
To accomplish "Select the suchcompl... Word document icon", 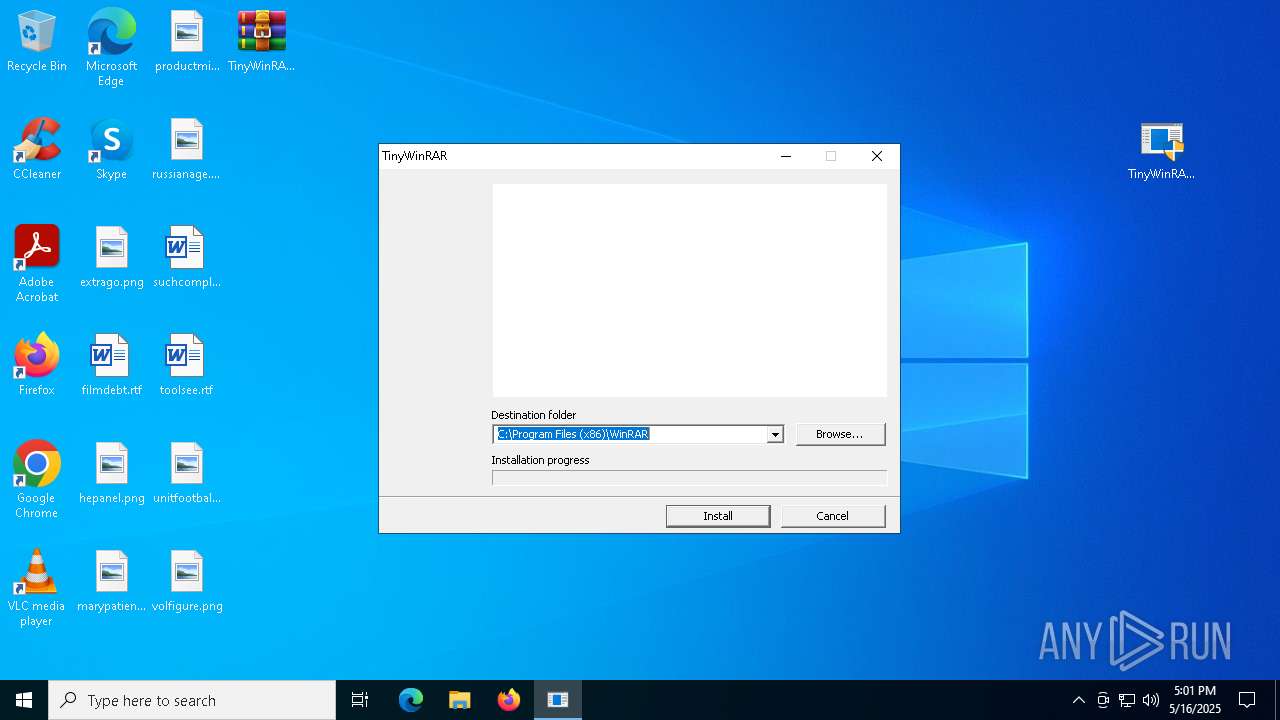I will (x=187, y=257).
